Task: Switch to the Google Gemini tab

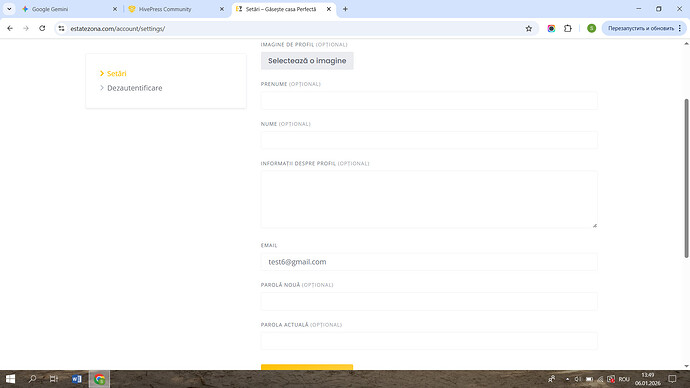Action: click(x=65, y=9)
